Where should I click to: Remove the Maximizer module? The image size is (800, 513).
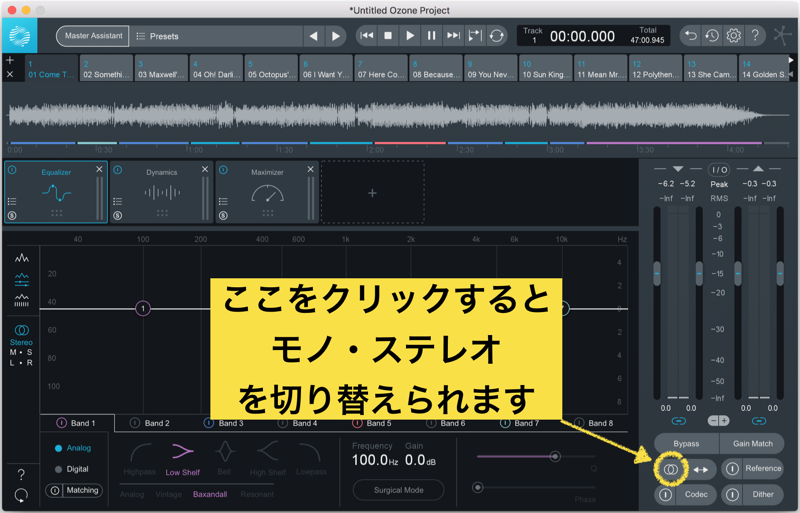(x=310, y=169)
